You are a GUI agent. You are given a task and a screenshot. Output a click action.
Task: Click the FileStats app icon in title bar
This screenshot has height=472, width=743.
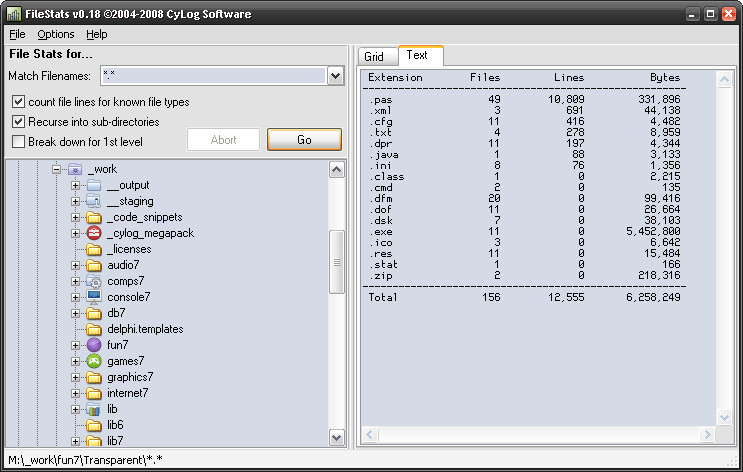(13, 14)
